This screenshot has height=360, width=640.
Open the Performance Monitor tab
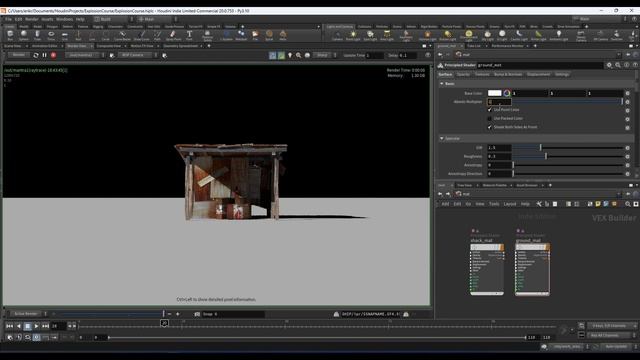[x=507, y=46]
